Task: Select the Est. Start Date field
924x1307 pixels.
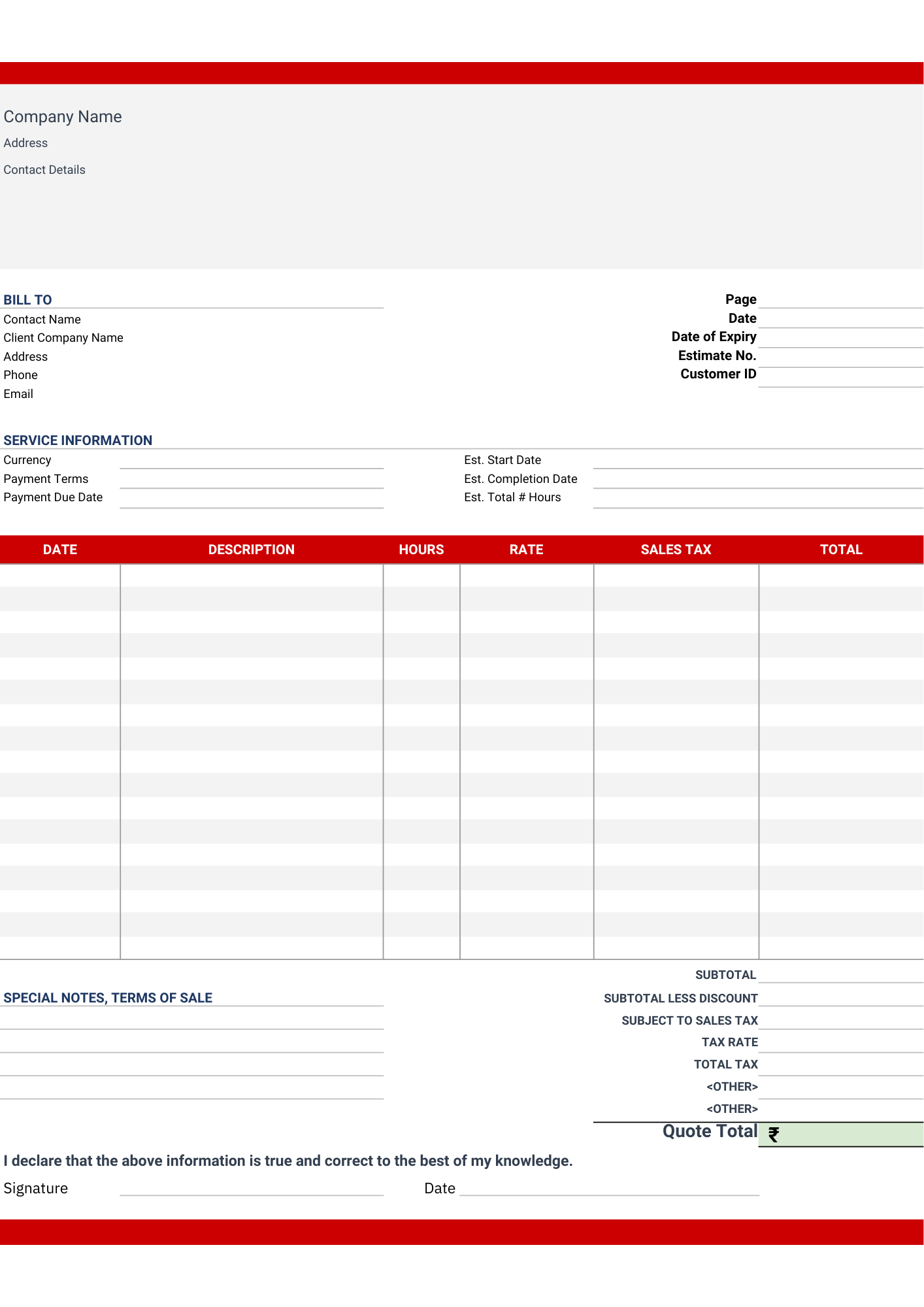Action: 757,460
